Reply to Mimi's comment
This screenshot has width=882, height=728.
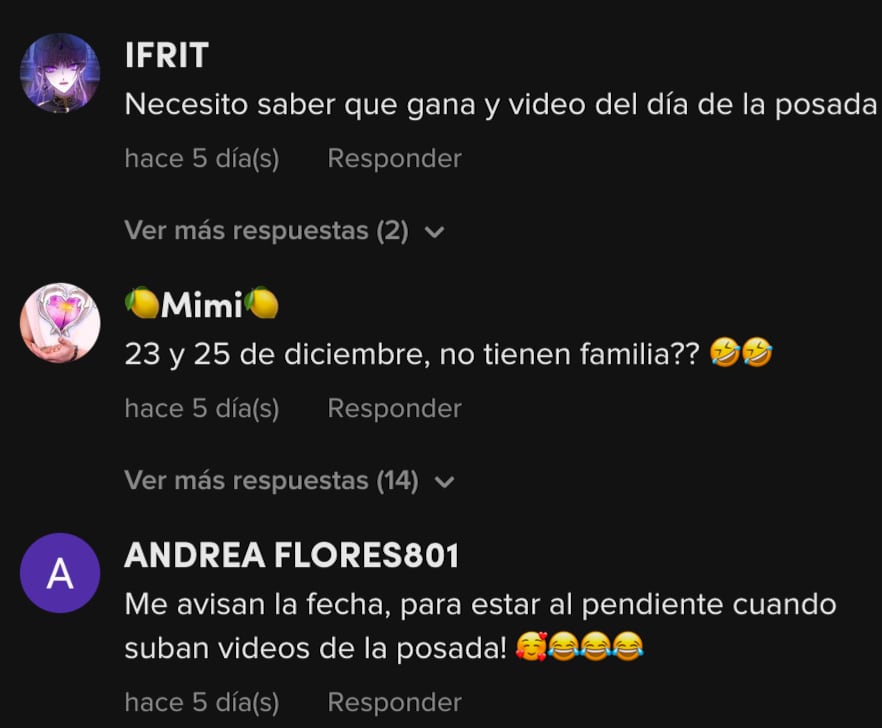pyautogui.click(x=394, y=408)
